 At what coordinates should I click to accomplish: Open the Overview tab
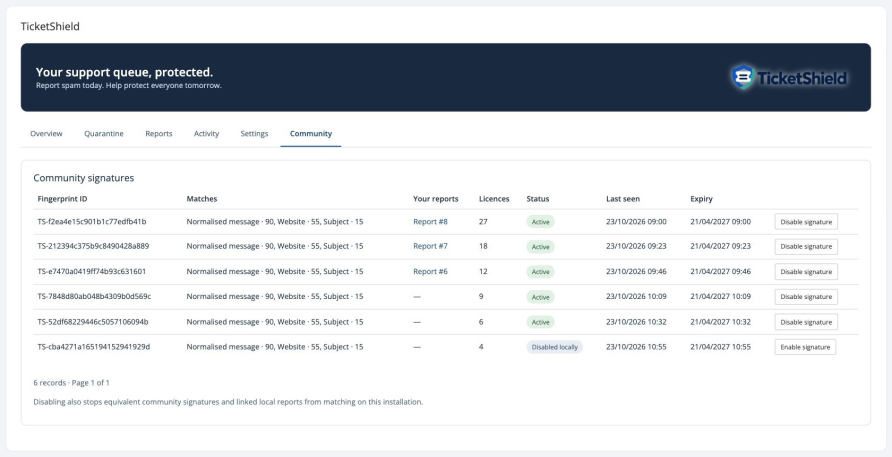tap(47, 134)
